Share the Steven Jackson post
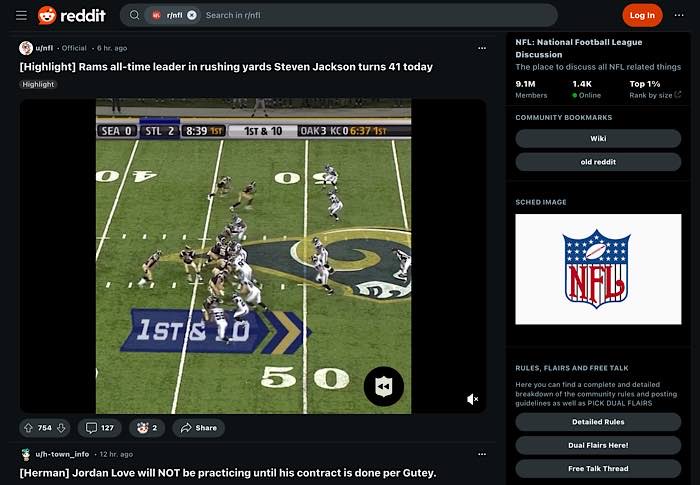The image size is (700, 485). (199, 428)
